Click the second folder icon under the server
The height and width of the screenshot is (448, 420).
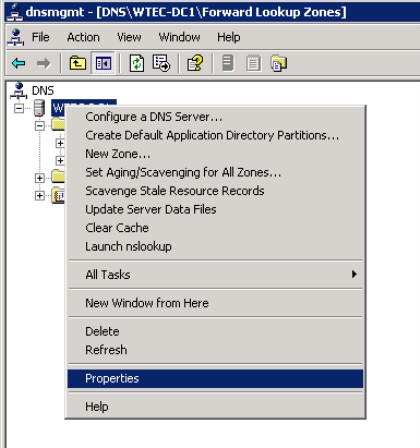pos(58,176)
